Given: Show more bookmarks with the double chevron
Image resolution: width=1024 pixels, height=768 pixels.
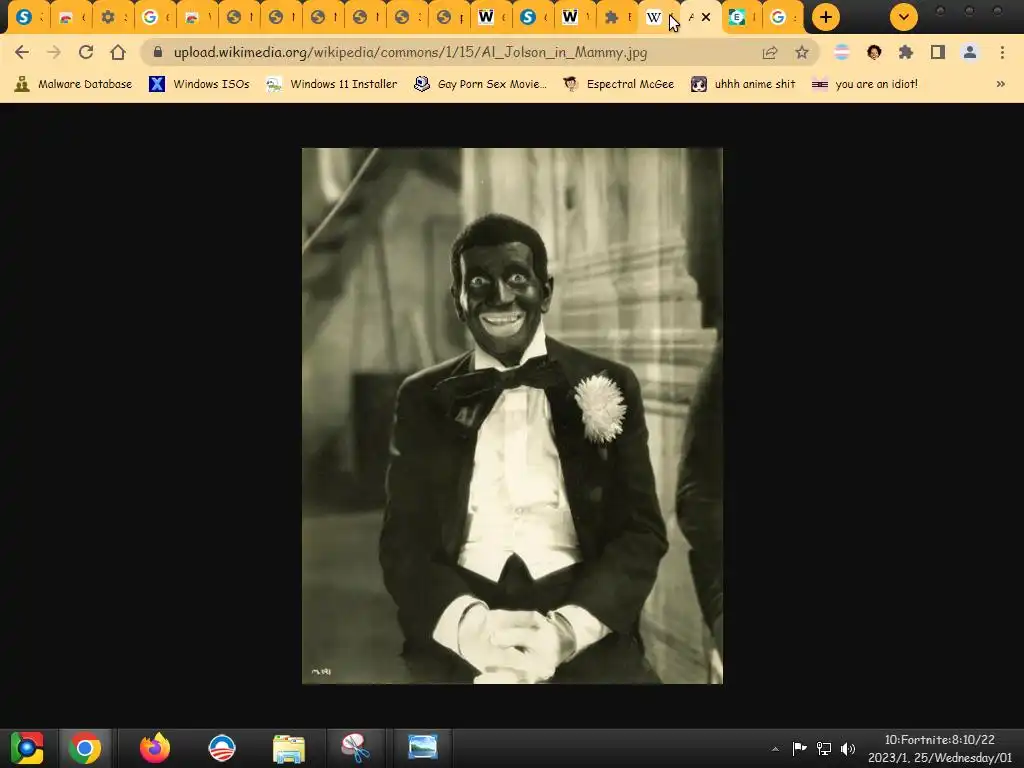Looking at the screenshot, I should (x=1000, y=84).
